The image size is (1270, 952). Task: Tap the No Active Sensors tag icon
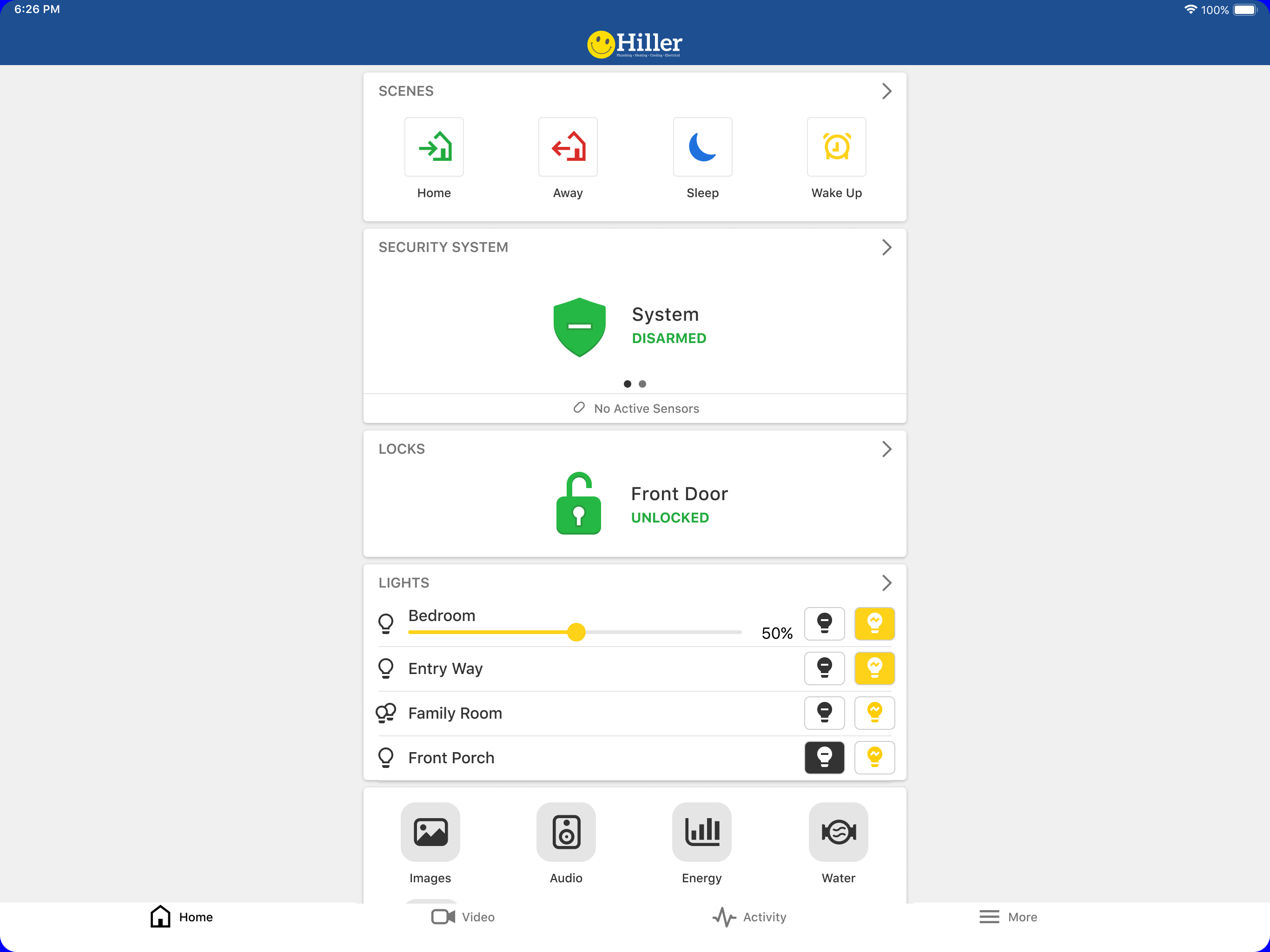click(579, 408)
